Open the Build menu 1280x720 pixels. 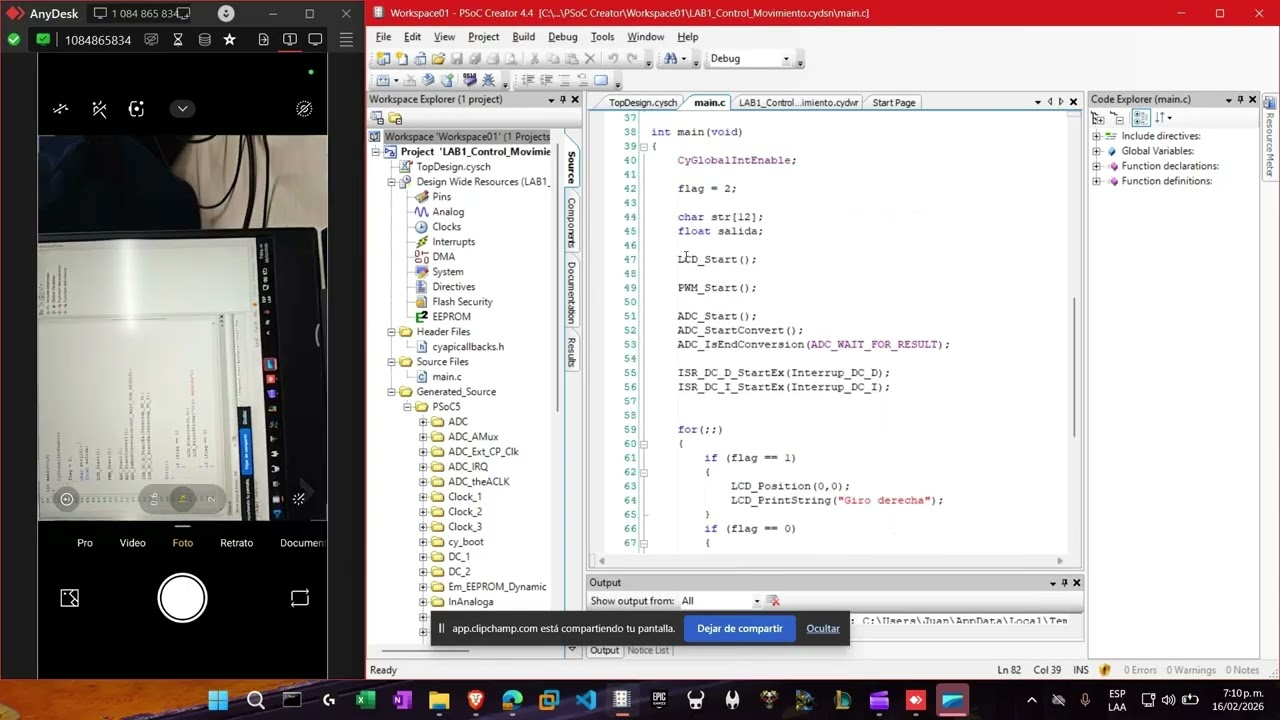[523, 37]
